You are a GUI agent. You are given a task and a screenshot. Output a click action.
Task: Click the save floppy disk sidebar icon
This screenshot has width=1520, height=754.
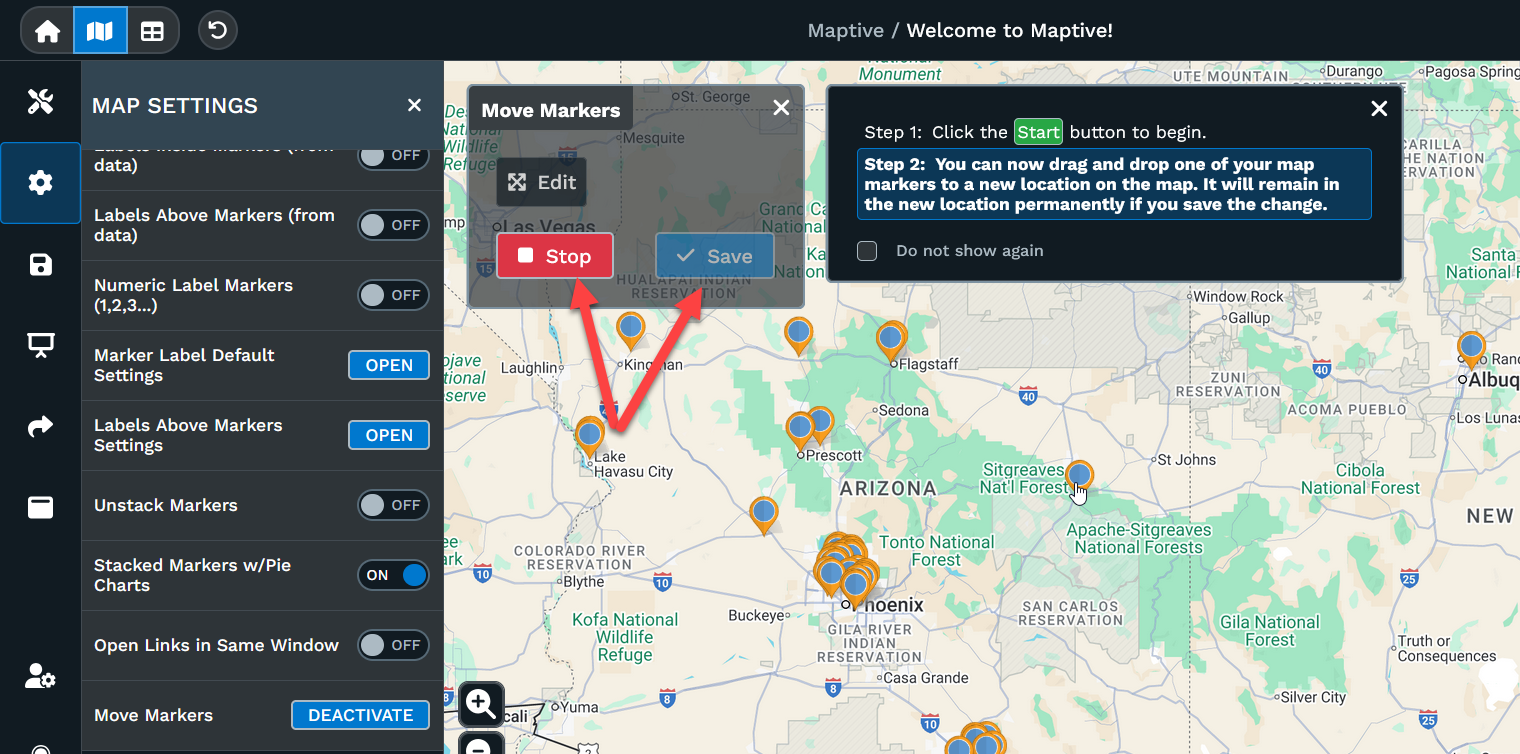click(x=40, y=265)
